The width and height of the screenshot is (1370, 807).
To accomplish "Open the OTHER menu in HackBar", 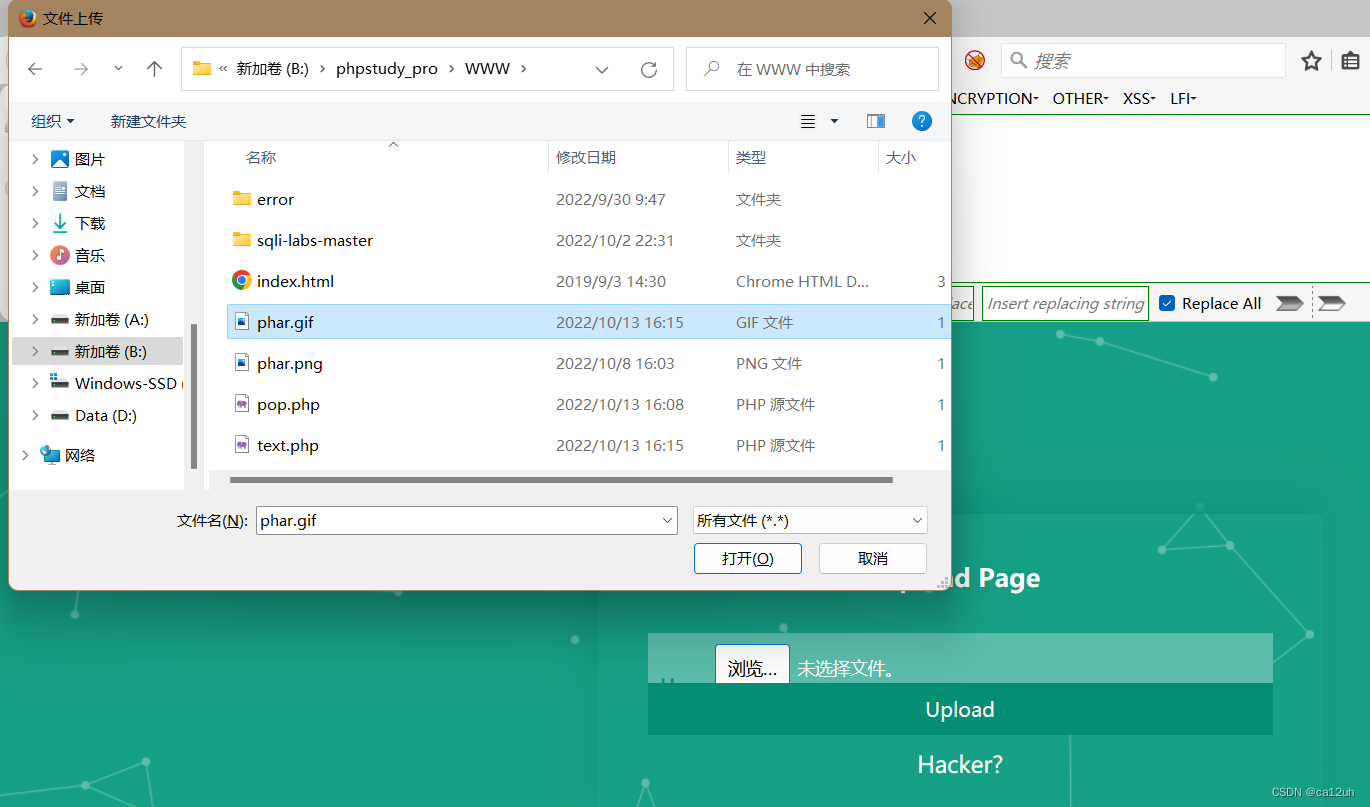I will (1080, 98).
